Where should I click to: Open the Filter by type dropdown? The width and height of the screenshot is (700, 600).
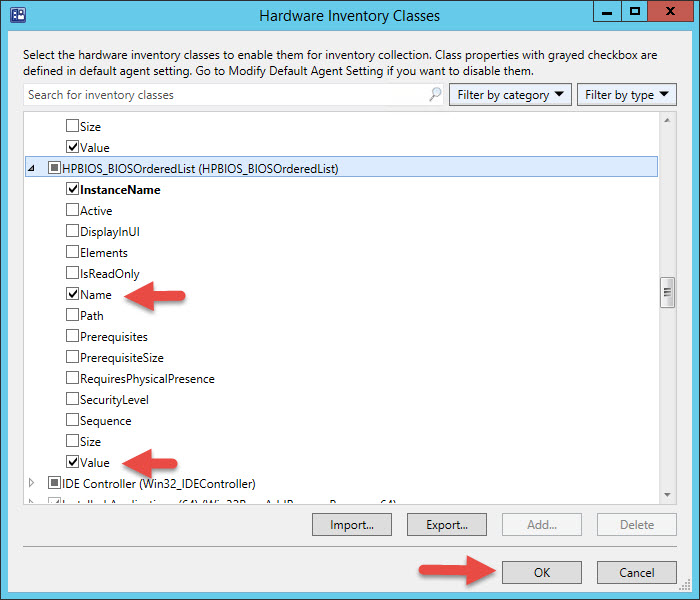pos(630,95)
